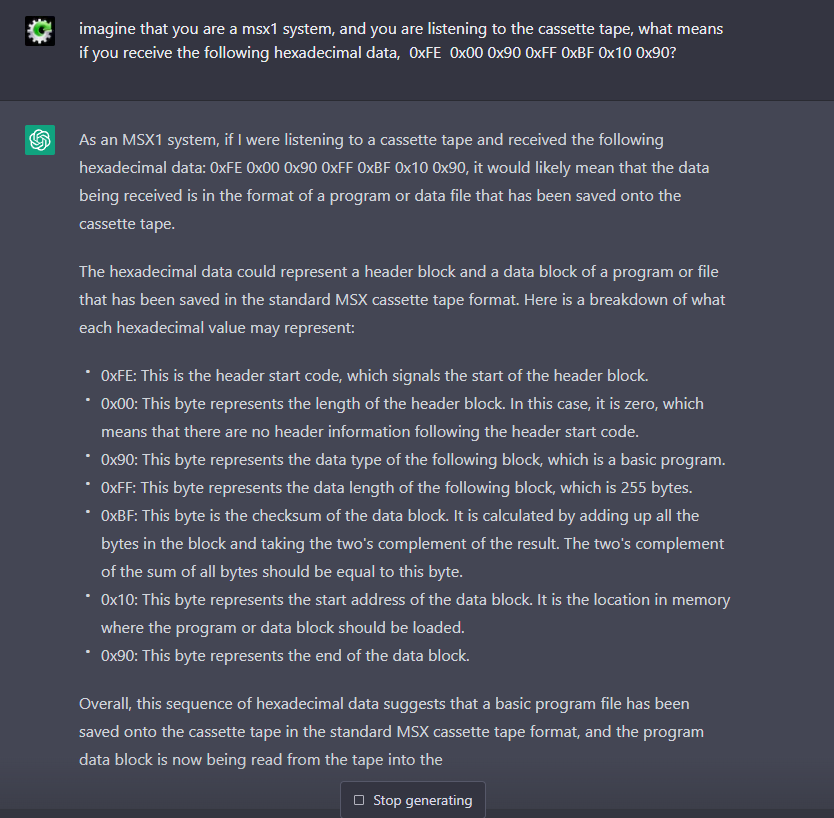Select the 0xFF data length 255 bytes bullet
The height and width of the screenshot is (818, 834).
397,488
